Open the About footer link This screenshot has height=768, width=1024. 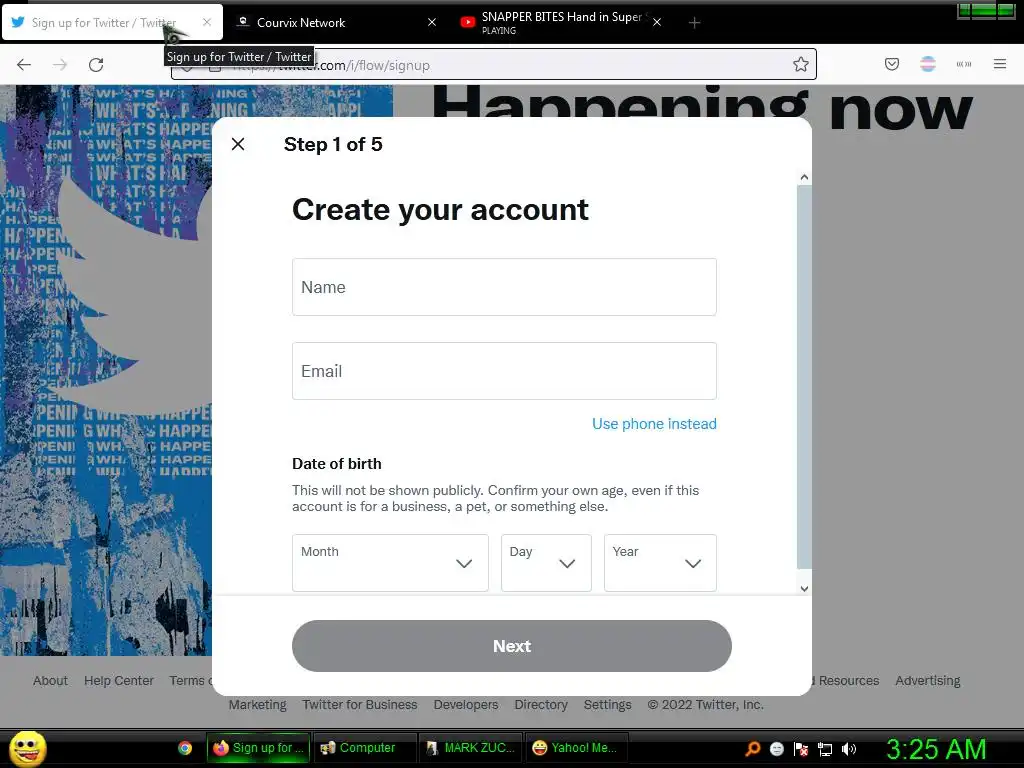50,680
